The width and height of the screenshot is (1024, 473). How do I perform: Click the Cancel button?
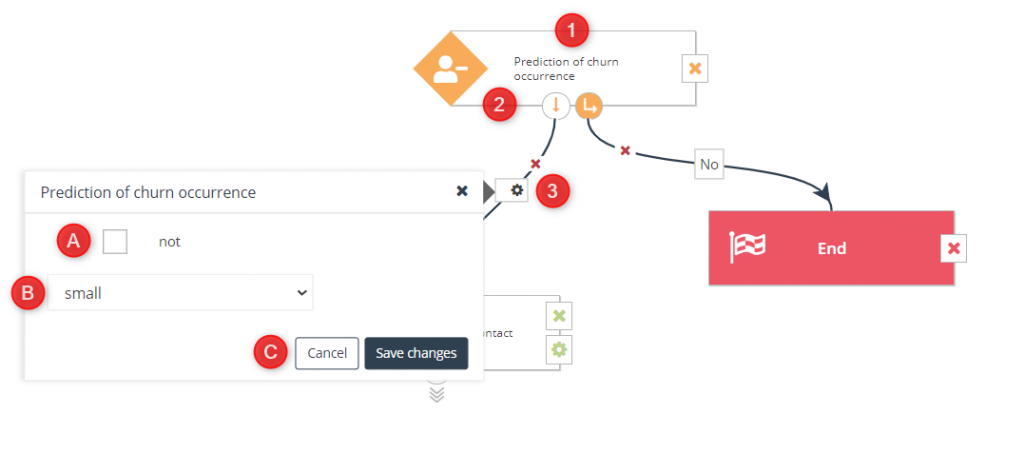coord(327,353)
